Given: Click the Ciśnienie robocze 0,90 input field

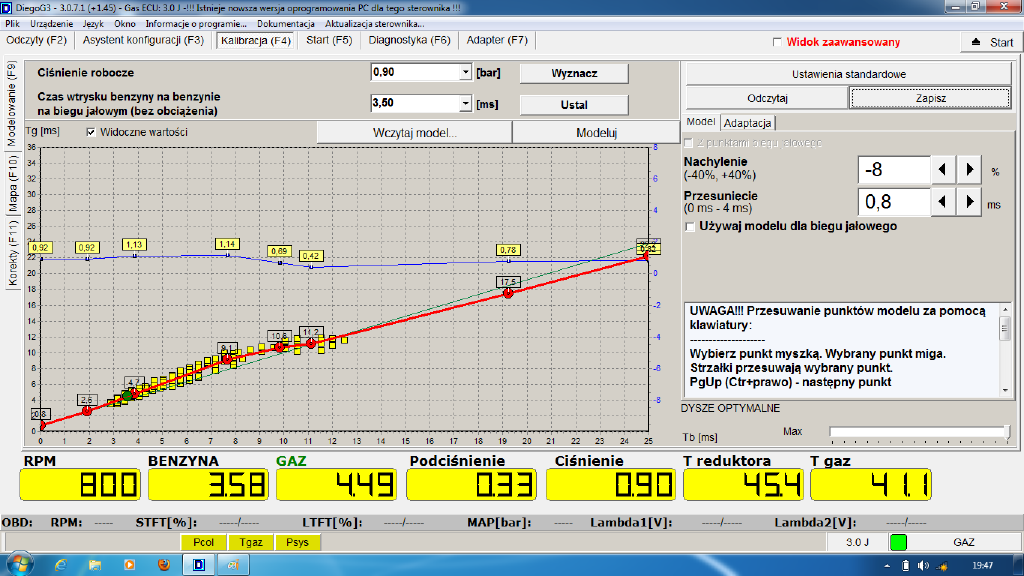Looking at the screenshot, I should (415, 72).
